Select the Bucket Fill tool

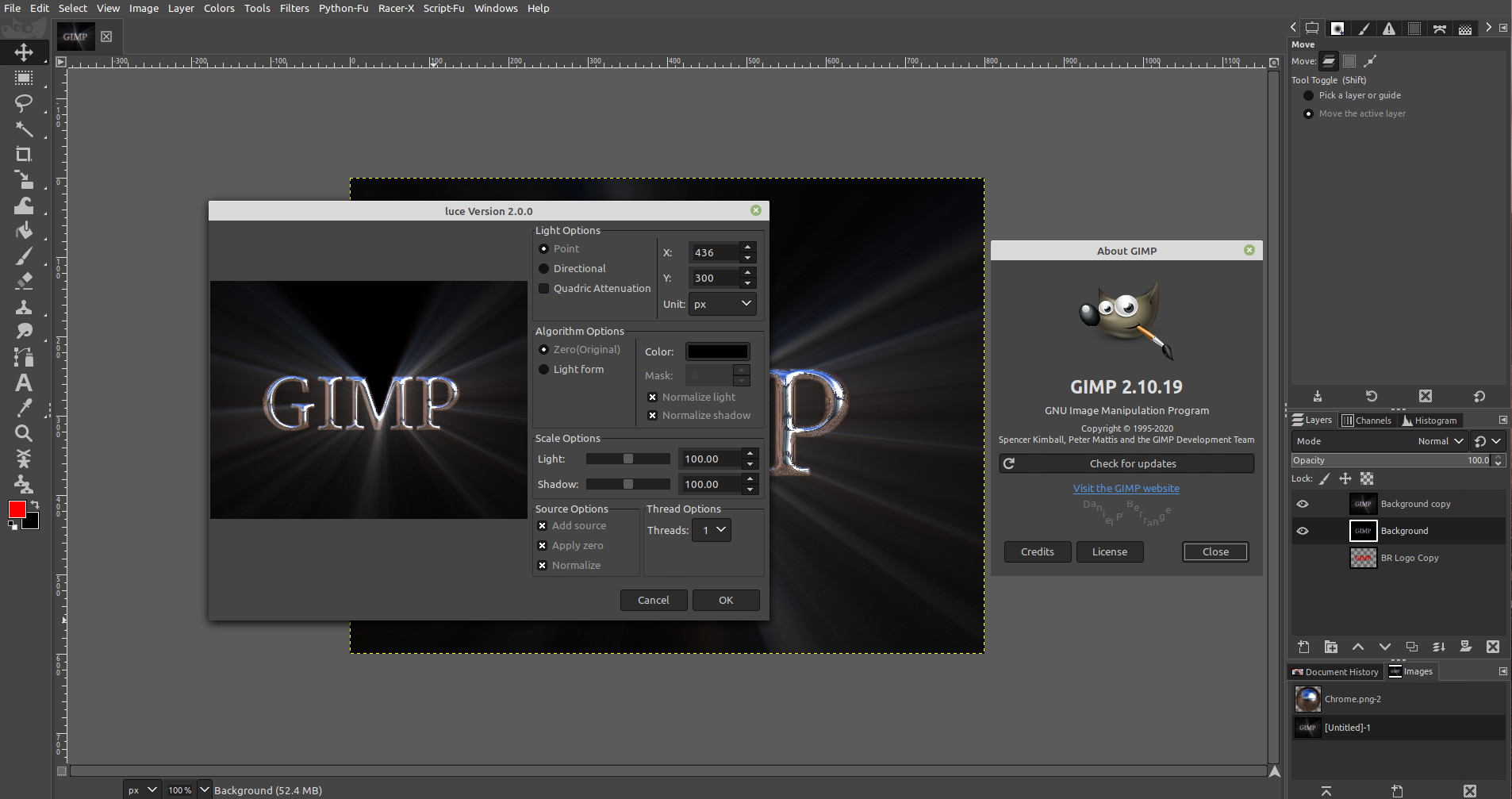(x=24, y=231)
